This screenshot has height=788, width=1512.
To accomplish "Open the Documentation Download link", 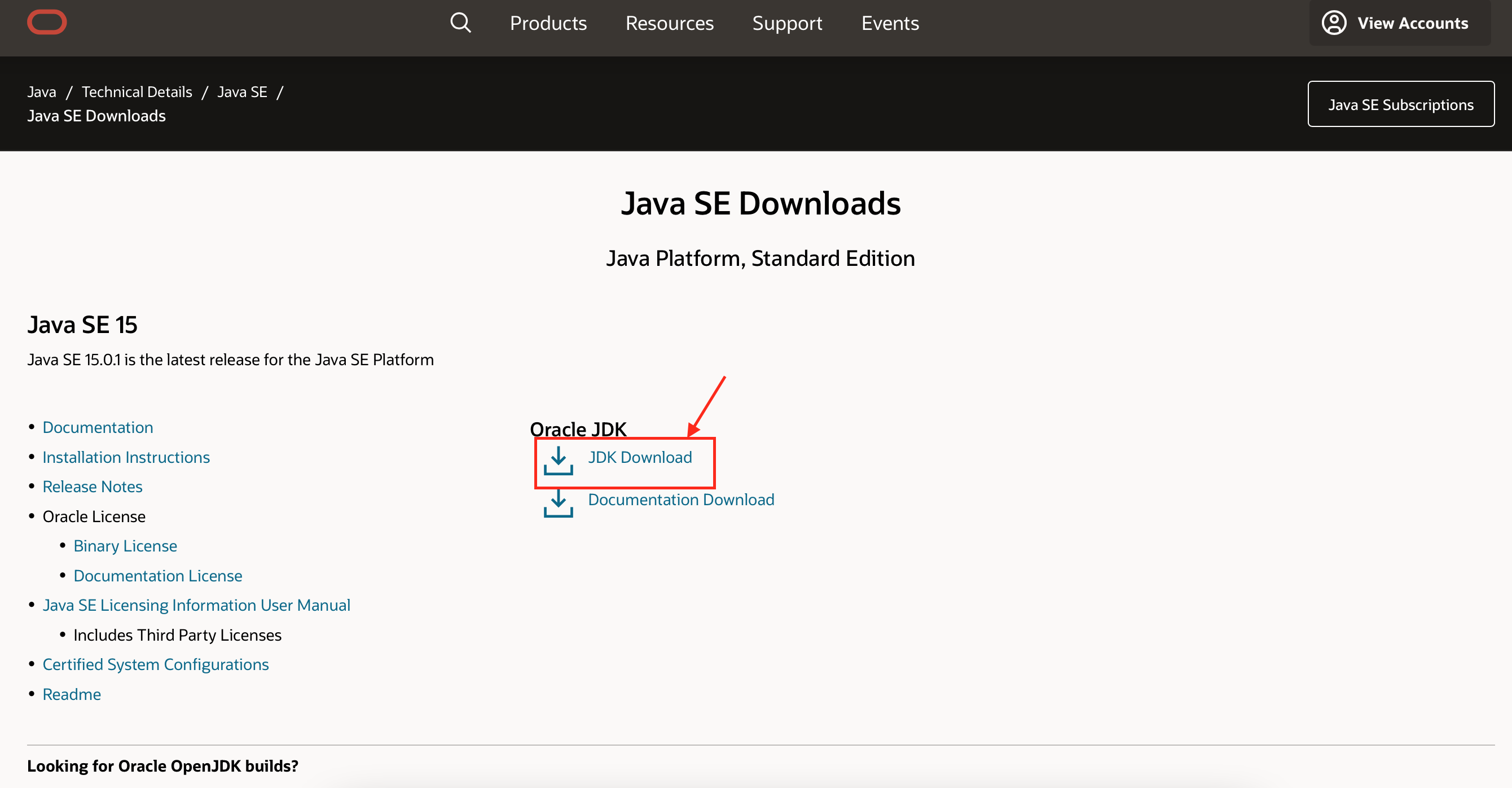I will click(681, 500).
